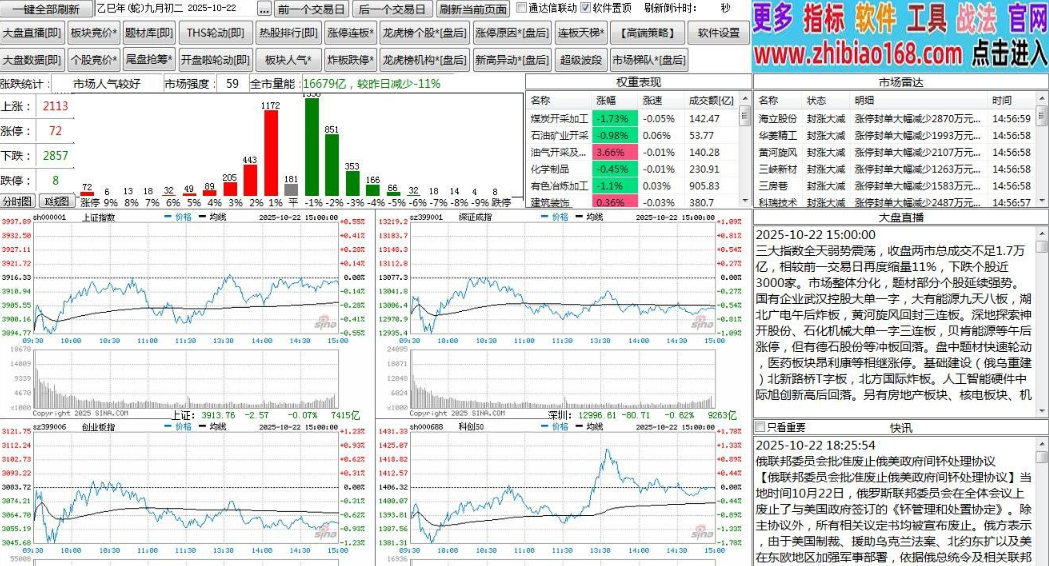Switch to 龙虎榜个股*[盘后] tab
This screenshot has height=566, width=1049.
pos(424,32)
